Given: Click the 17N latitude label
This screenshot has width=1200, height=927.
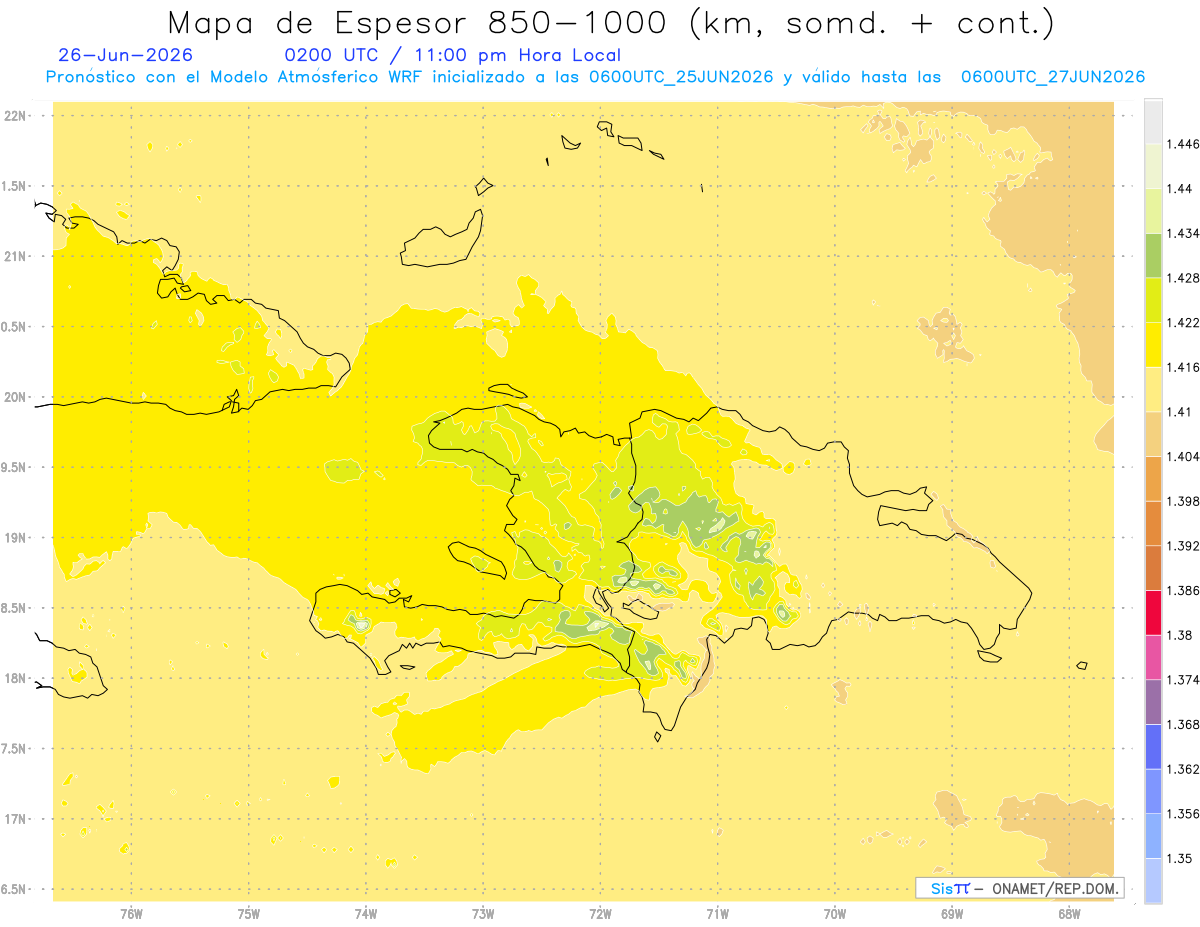Looking at the screenshot, I should pos(16,820).
